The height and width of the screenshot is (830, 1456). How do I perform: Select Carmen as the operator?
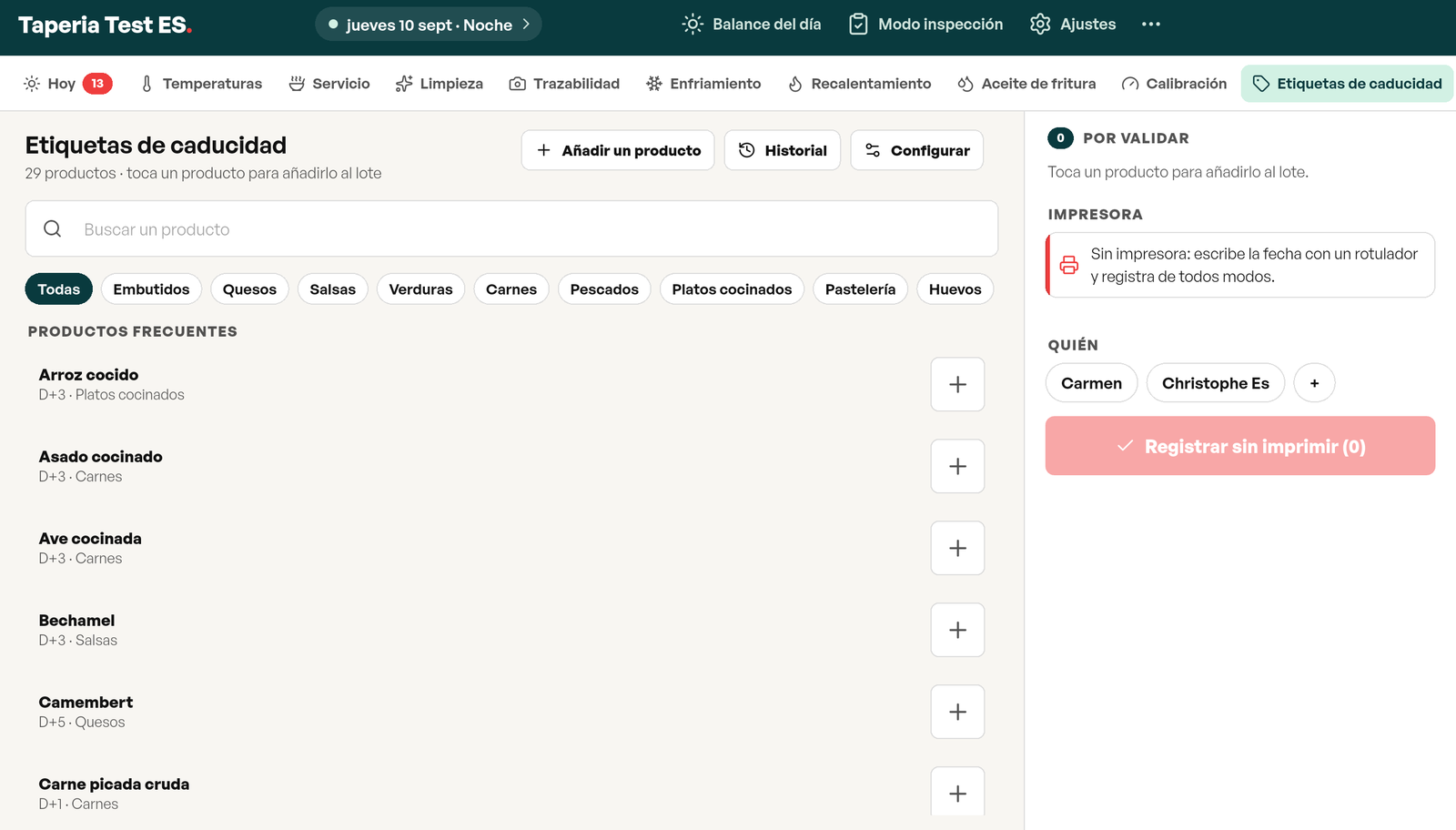click(1092, 383)
